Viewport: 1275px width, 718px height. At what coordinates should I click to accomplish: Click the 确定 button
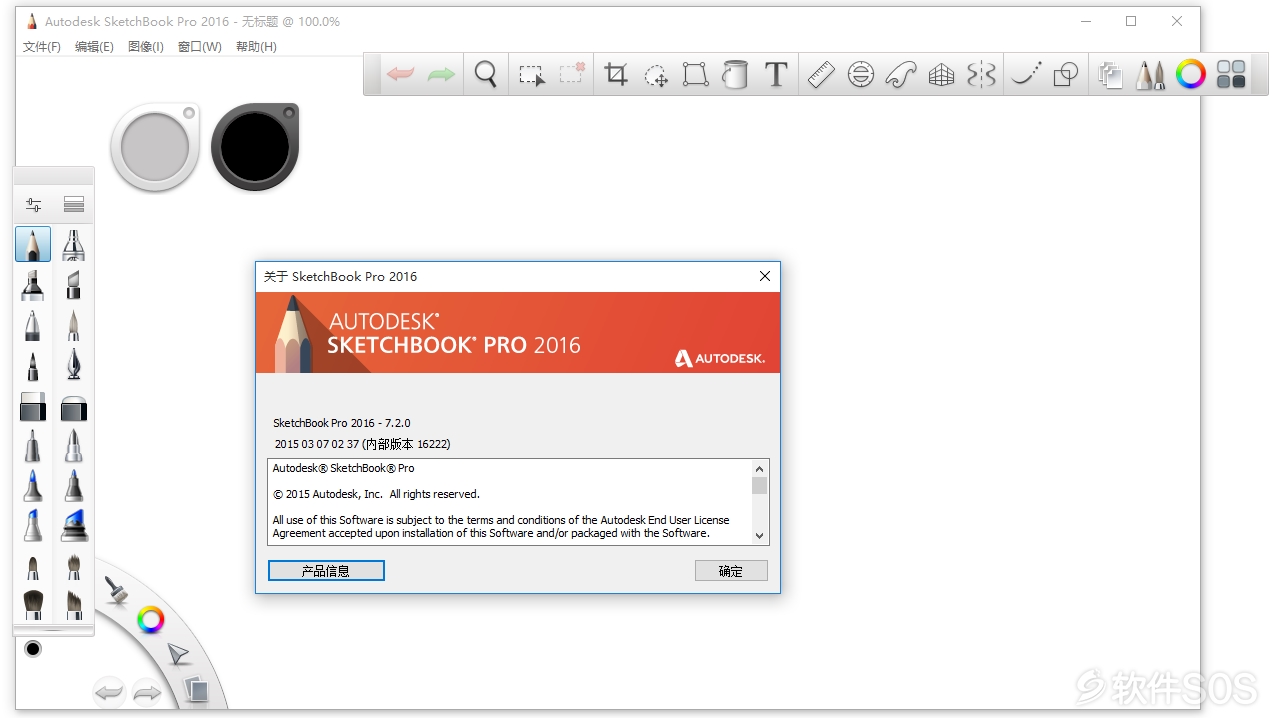[731, 571]
